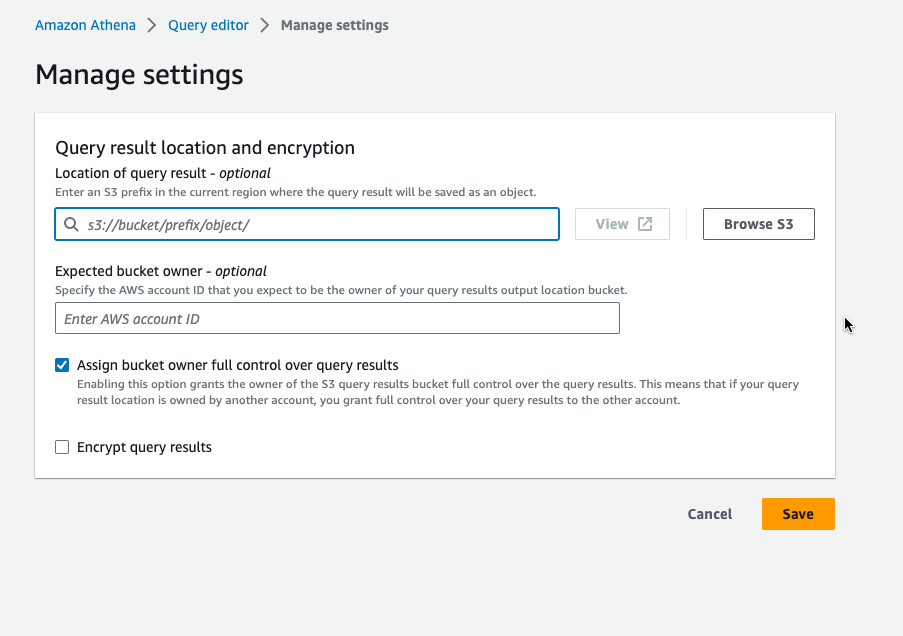The image size is (903, 636).
Task: Click the 'Expected bucket owner' label
Action: [x=160, y=271]
